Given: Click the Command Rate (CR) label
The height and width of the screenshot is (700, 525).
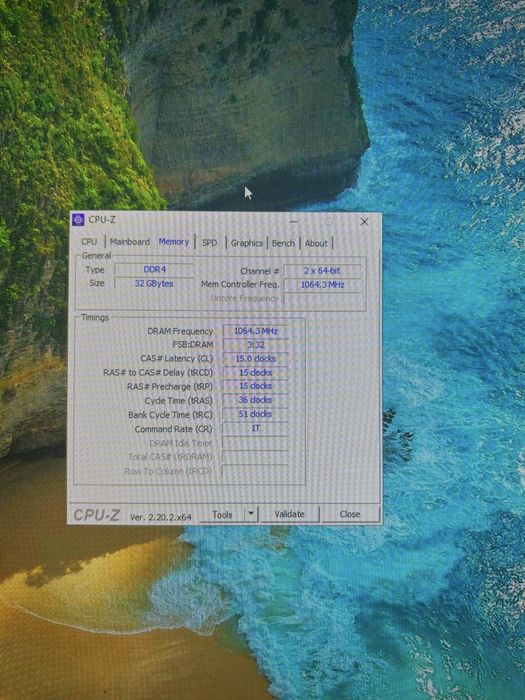Looking at the screenshot, I should pyautogui.click(x=173, y=429).
